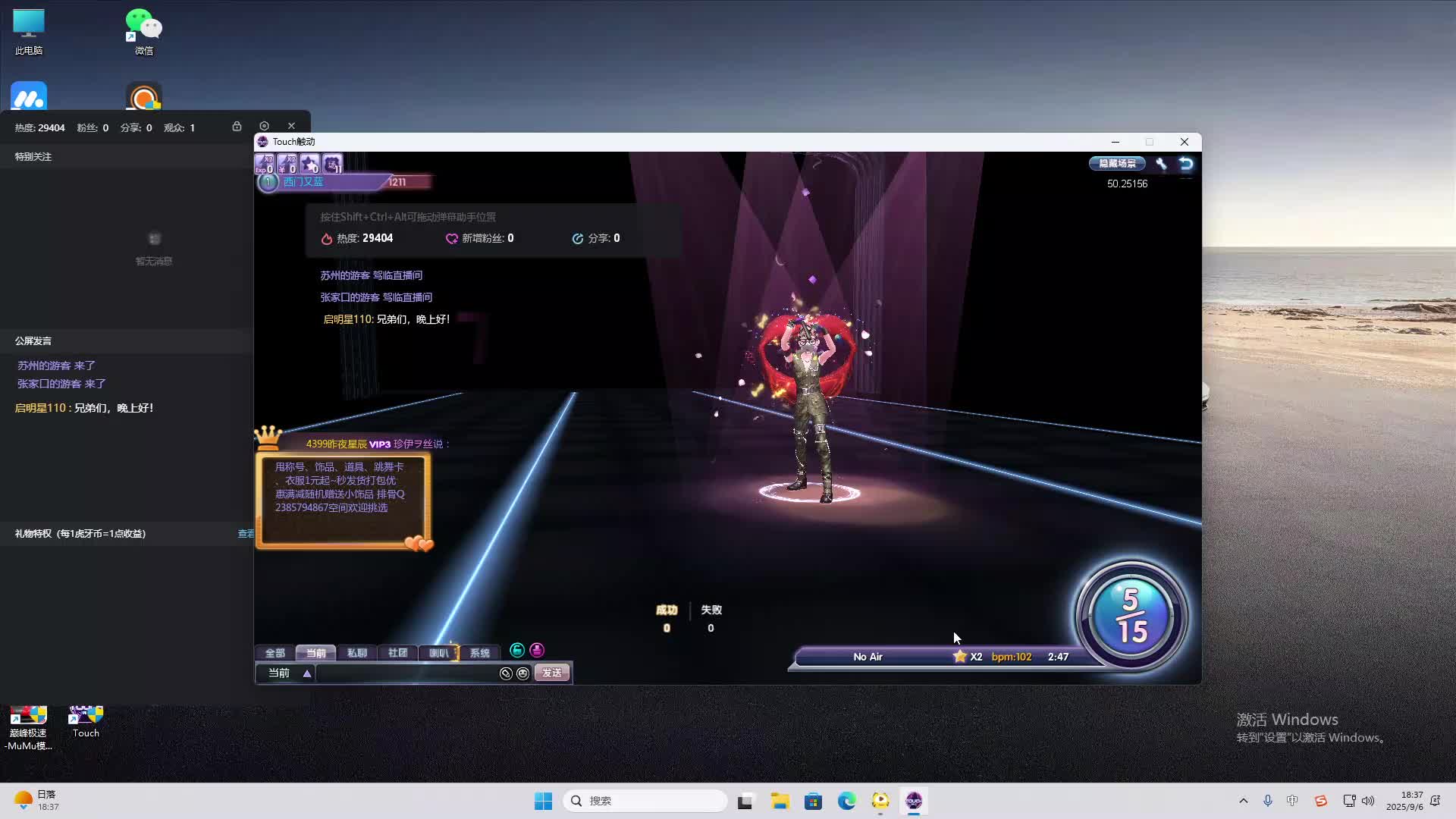Show hidden system tray icons chevron
The height and width of the screenshot is (819, 1456).
[1243, 801]
